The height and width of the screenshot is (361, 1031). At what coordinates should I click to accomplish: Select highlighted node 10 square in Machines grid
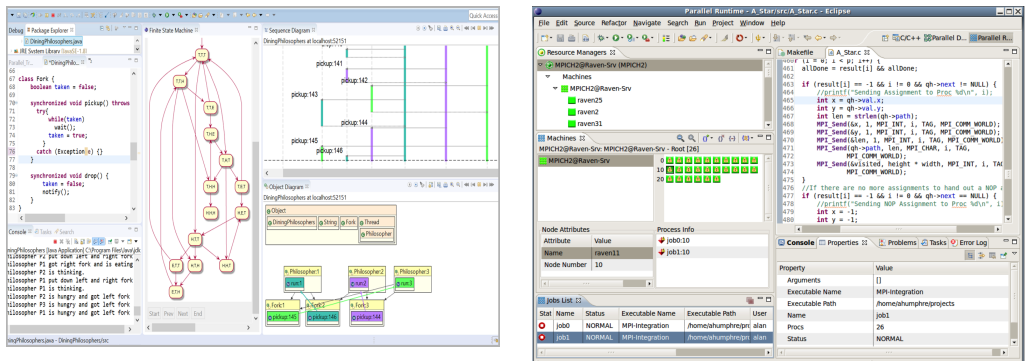click(x=669, y=170)
